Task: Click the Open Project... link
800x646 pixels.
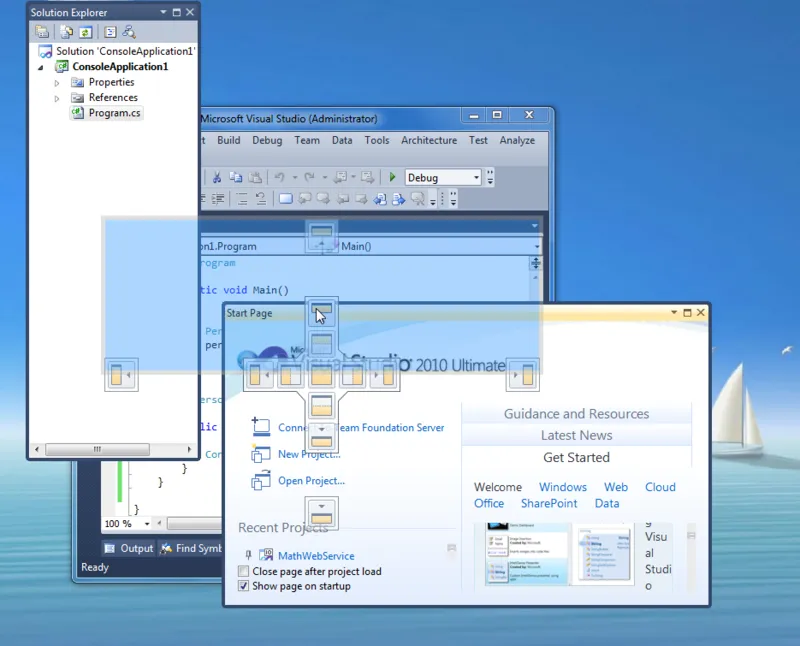Action: [311, 481]
